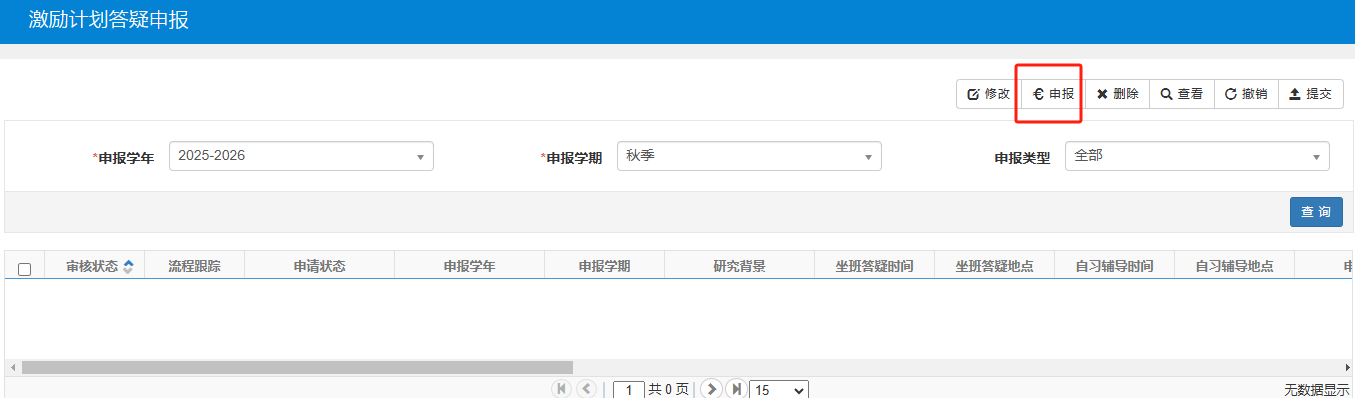Open the 申报学年 2025-2026 dropdown
Screen dimensions: 1355x398
[x=301, y=156]
